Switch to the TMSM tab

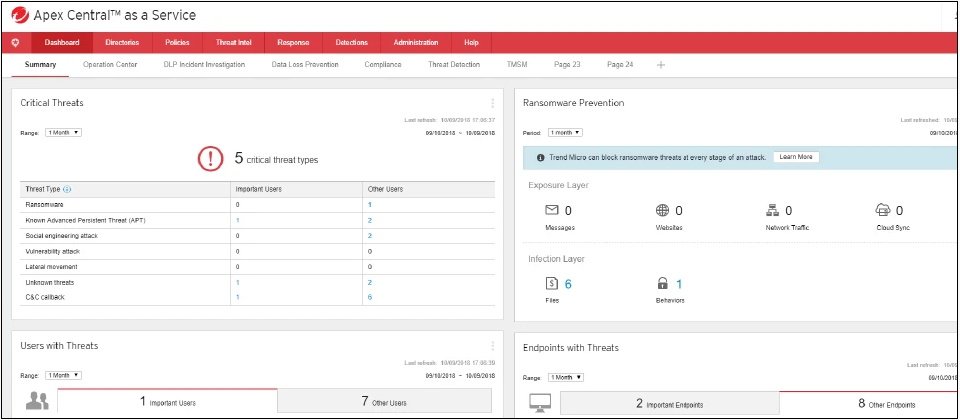tap(517, 65)
